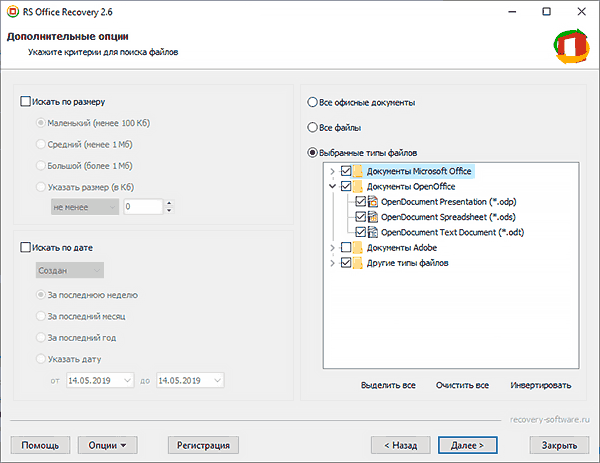Uncheck 'Другие типы файлов' checkbox

click(x=346, y=263)
